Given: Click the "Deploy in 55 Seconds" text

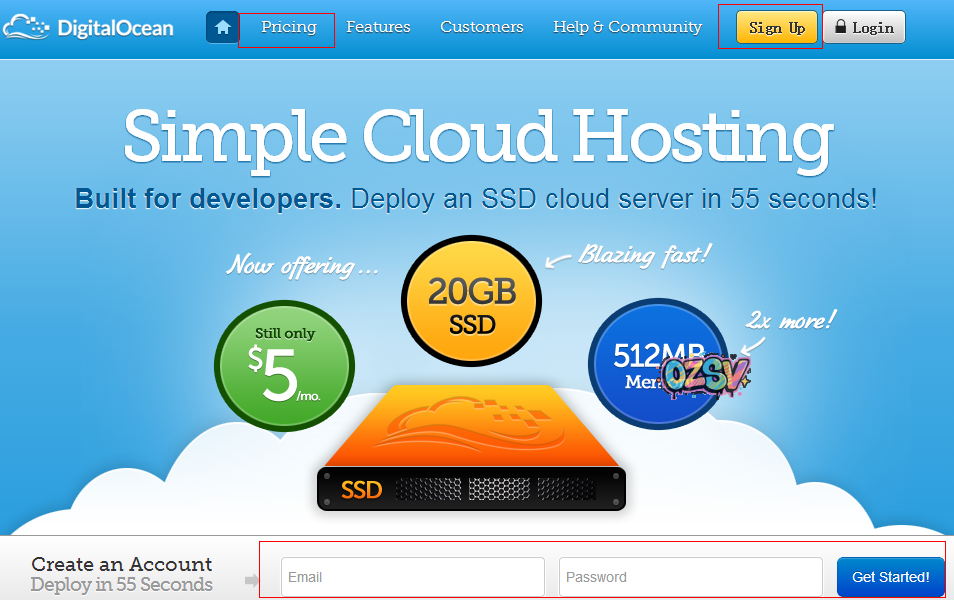Looking at the screenshot, I should [122, 585].
